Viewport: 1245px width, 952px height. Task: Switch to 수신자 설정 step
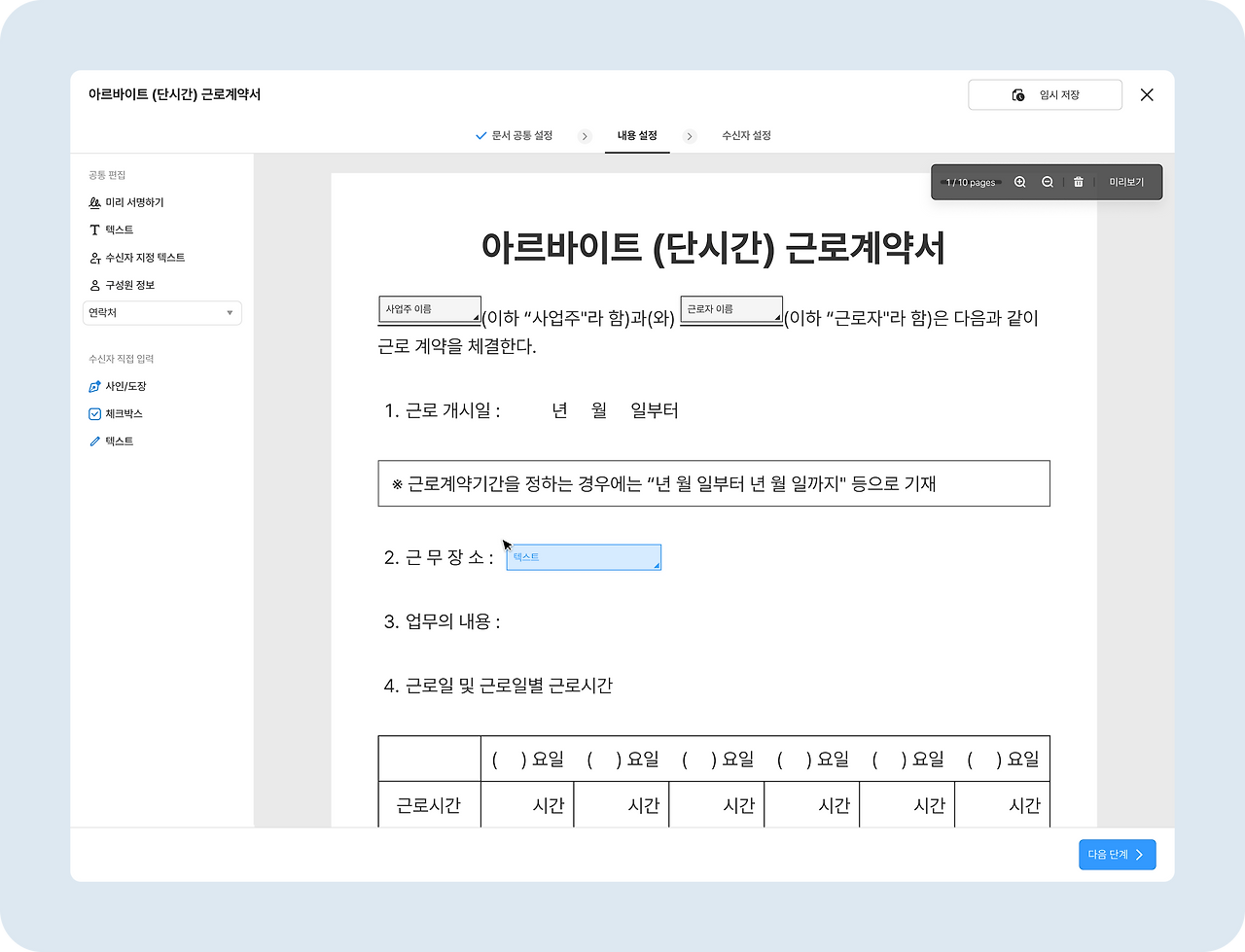pos(746,135)
